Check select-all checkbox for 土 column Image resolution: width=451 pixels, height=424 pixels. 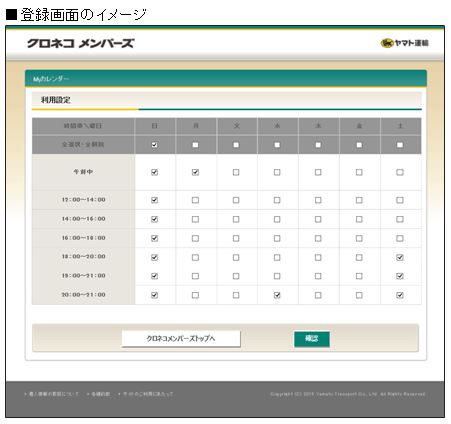click(x=400, y=145)
